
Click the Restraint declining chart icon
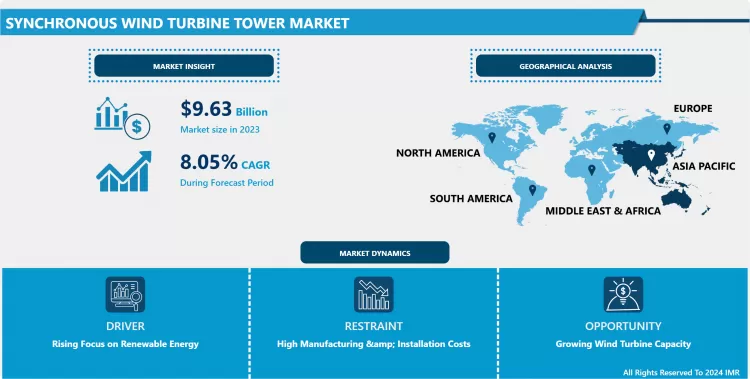point(374,294)
